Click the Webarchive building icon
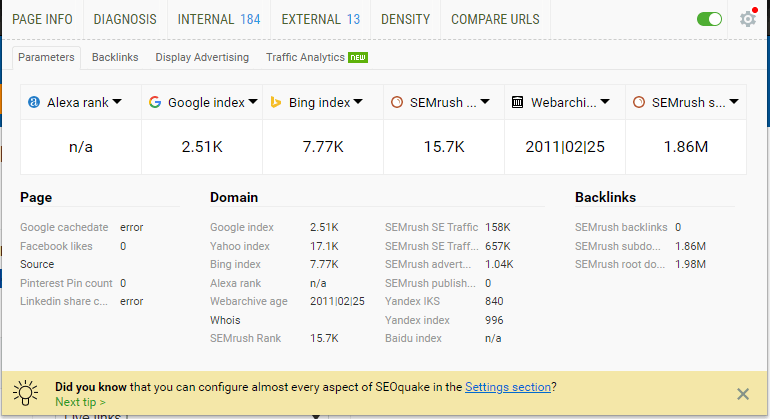Image resolution: width=770 pixels, height=419 pixels. point(518,102)
